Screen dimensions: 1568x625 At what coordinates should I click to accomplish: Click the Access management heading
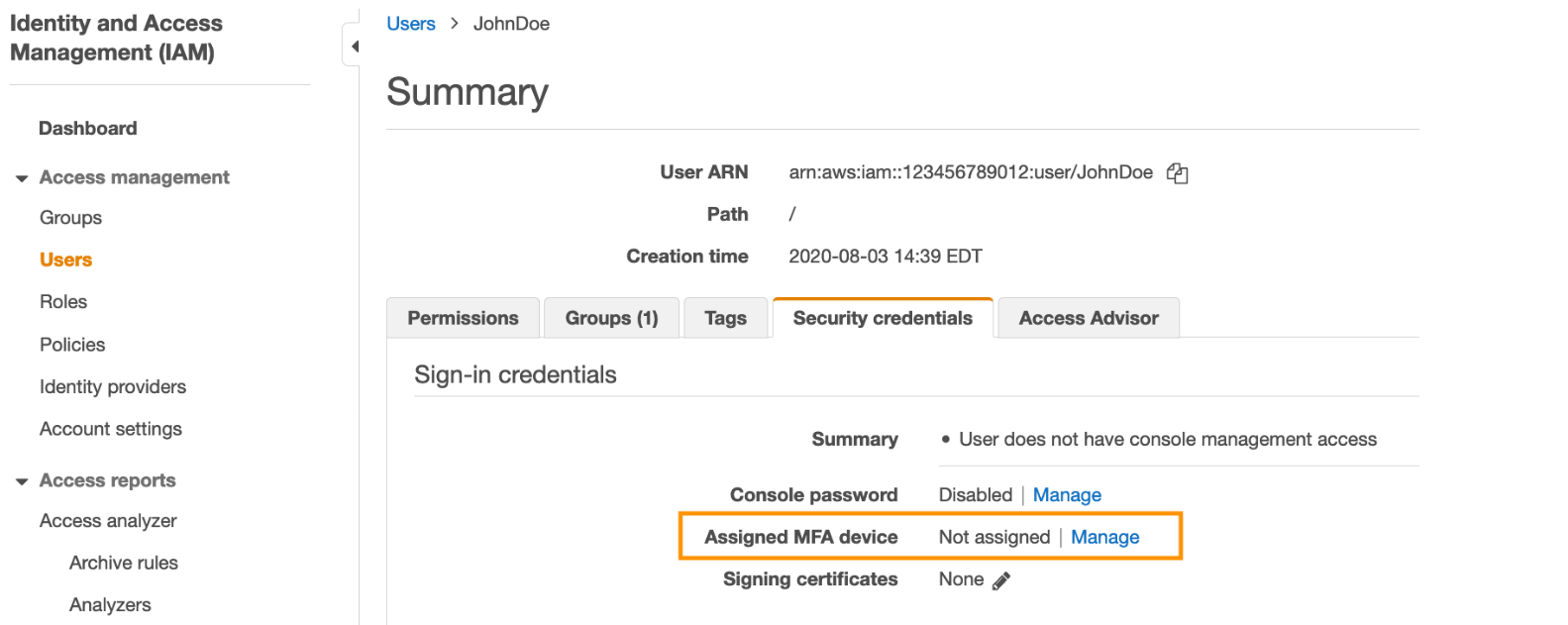pos(135,177)
